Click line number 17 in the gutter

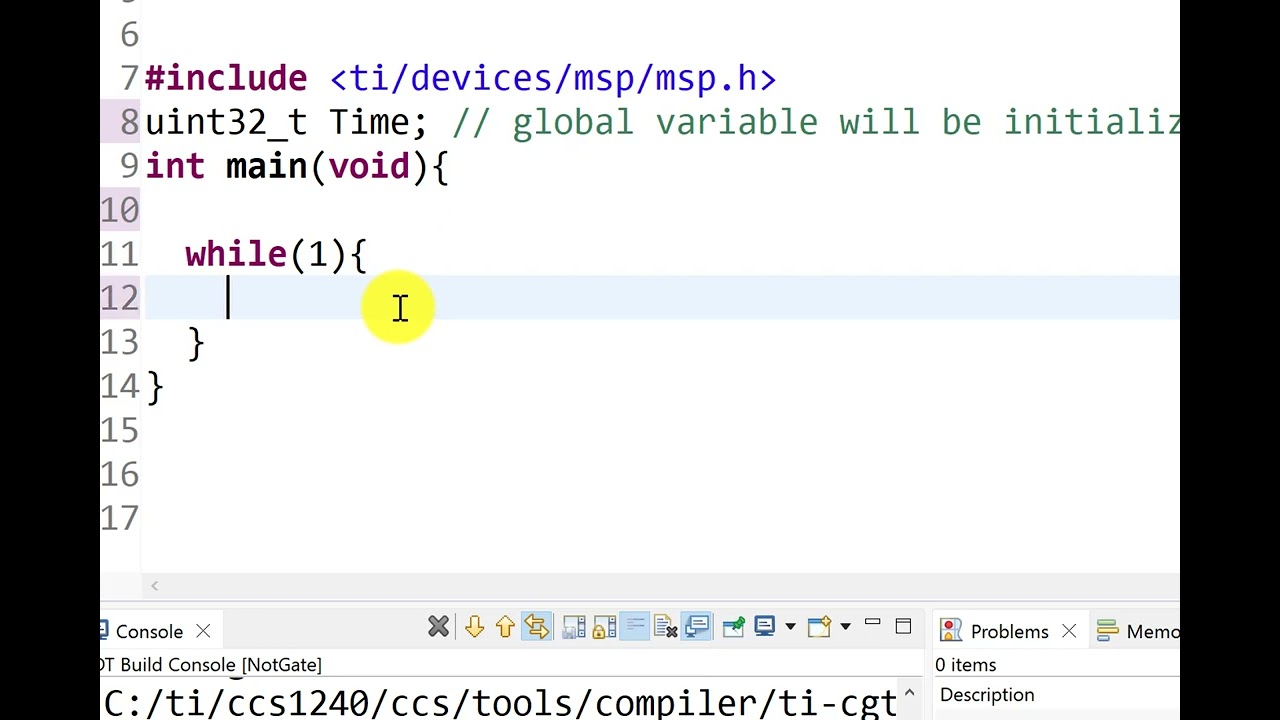tap(119, 518)
